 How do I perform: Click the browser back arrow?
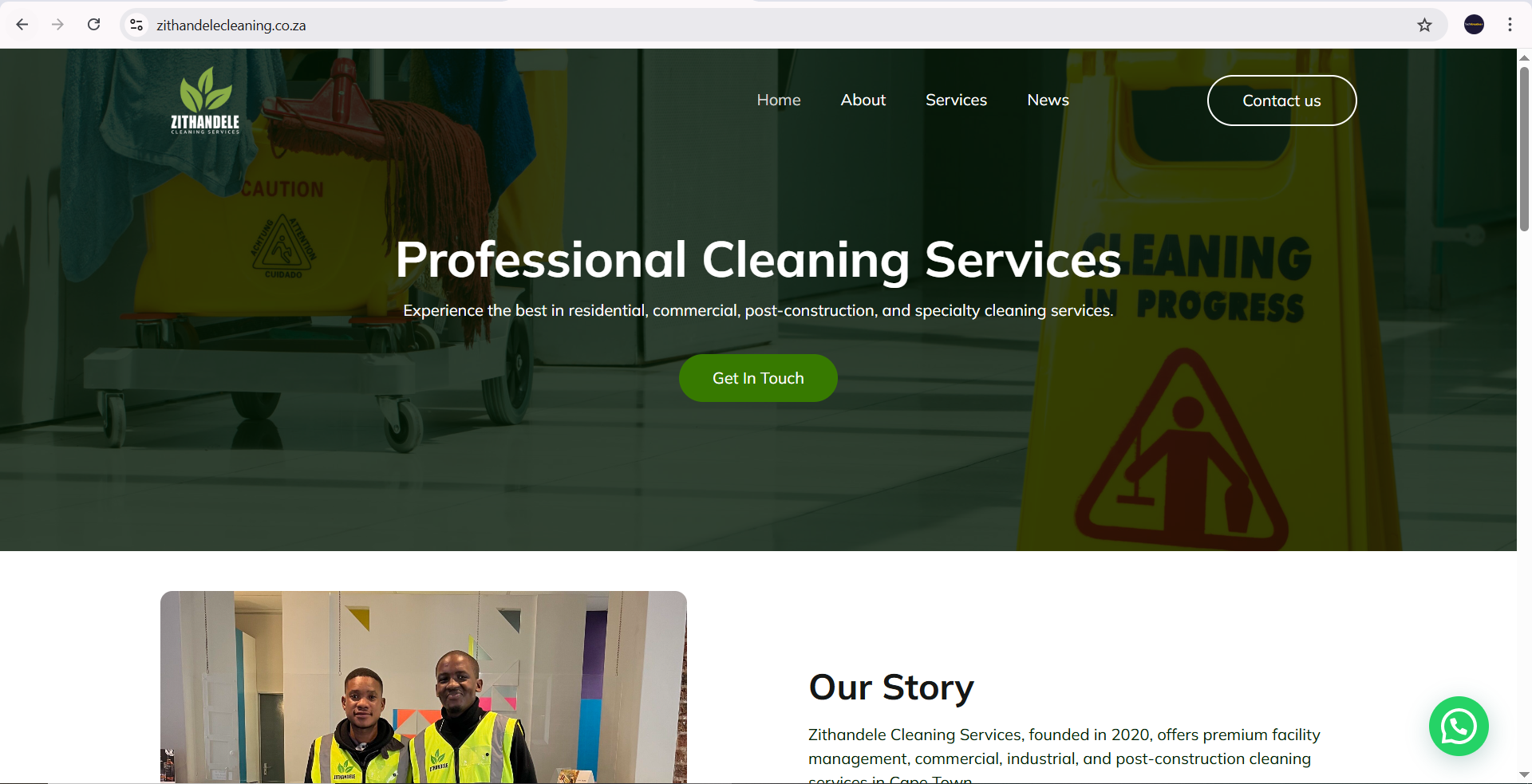[x=22, y=25]
